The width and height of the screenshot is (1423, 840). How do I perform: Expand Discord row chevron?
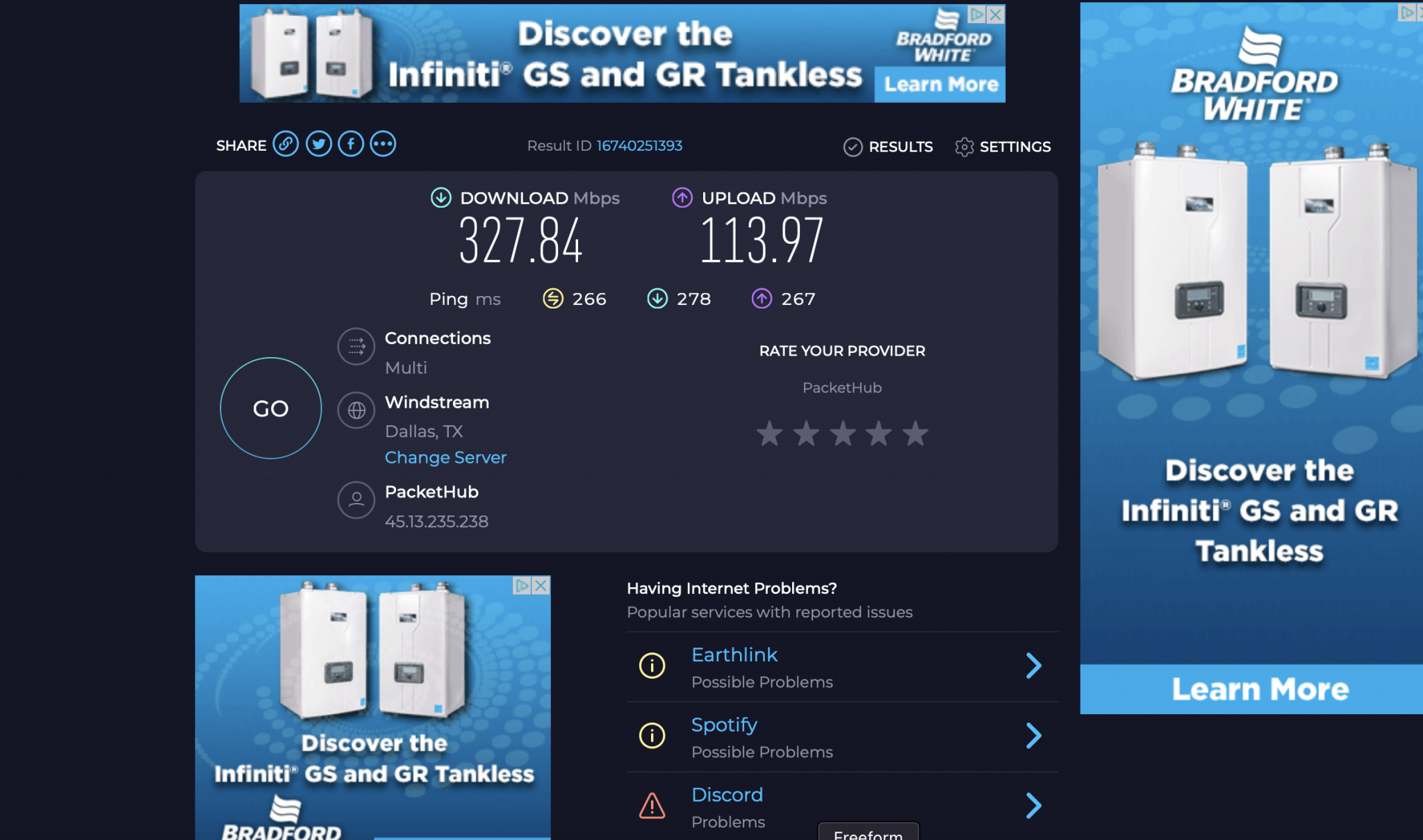point(1034,805)
